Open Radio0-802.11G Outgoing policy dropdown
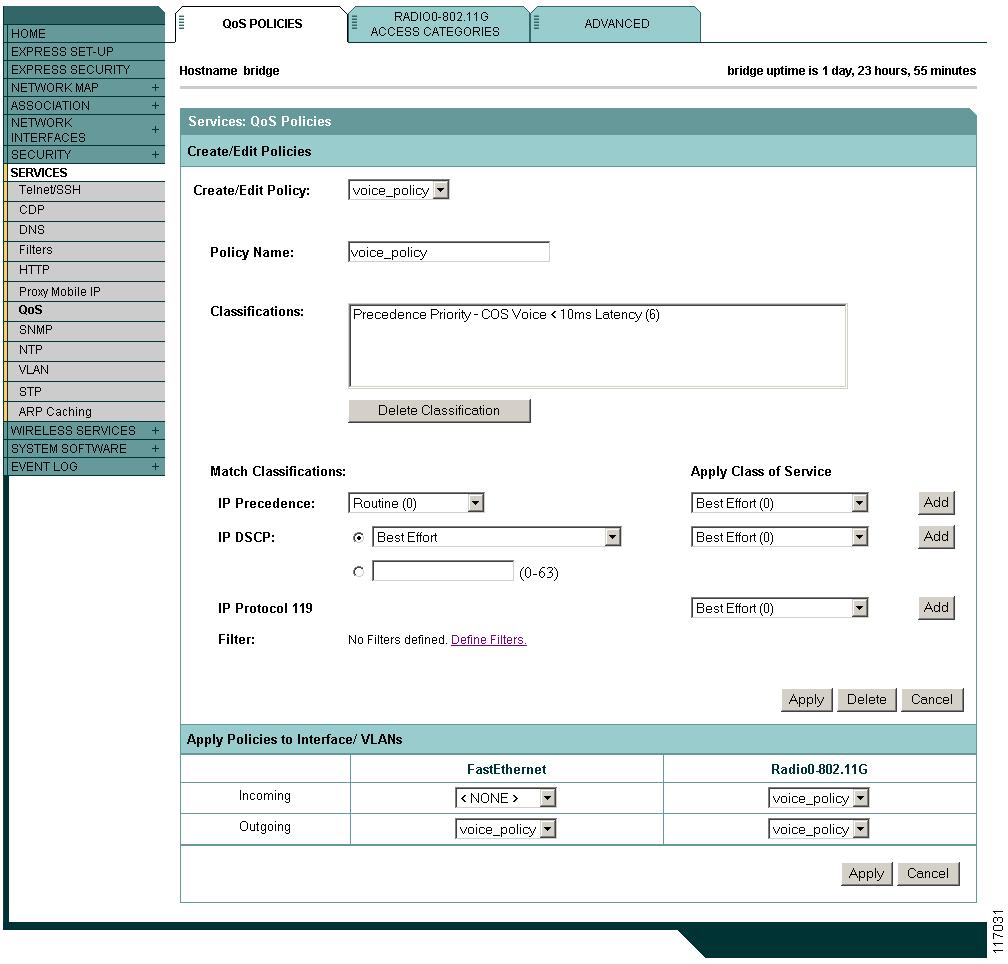Image resolution: width=1008 pixels, height=964 pixels. pos(819,829)
